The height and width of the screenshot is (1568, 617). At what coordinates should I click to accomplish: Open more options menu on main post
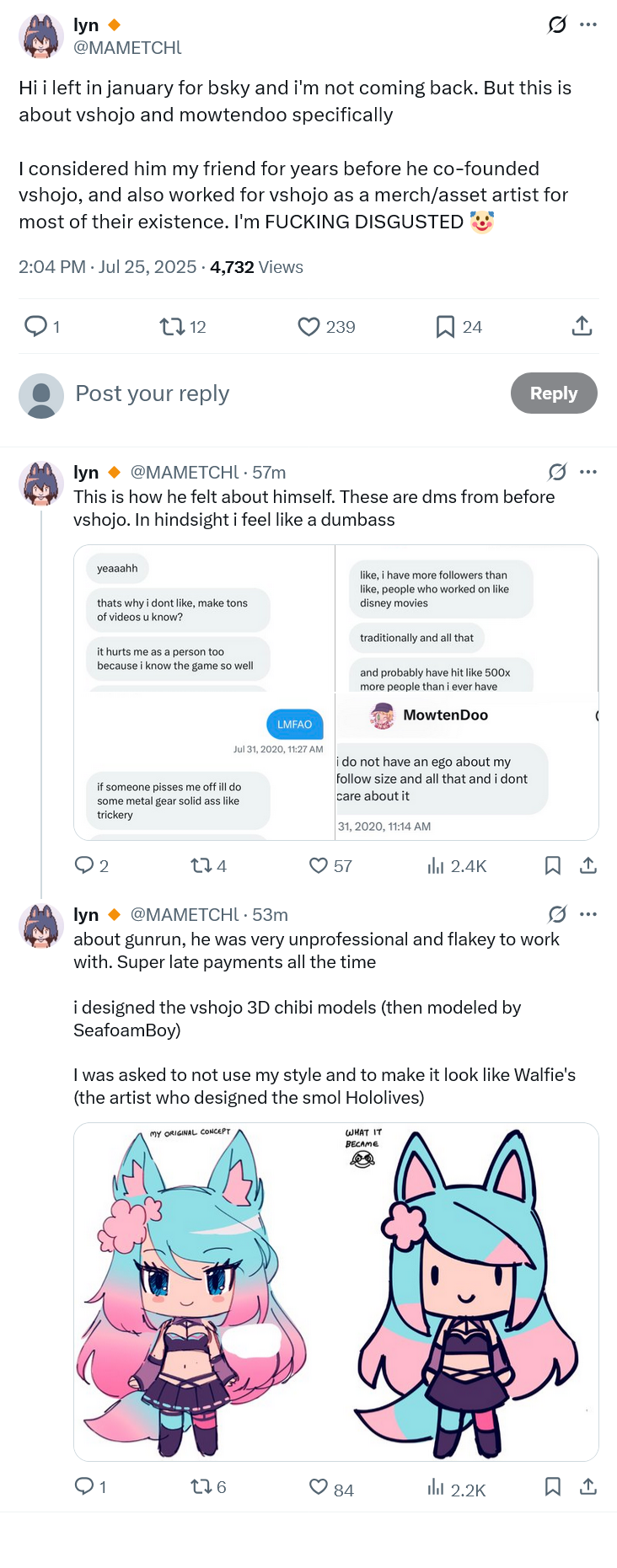[588, 24]
